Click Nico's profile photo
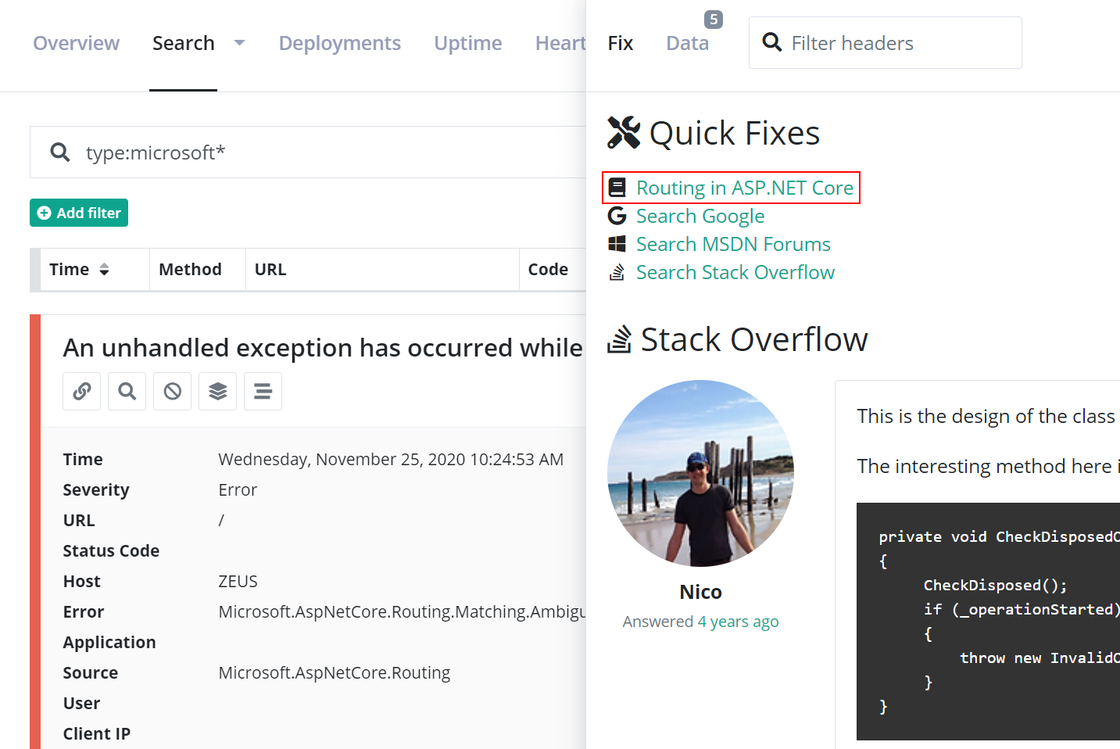The width and height of the screenshot is (1120, 749). tap(700, 473)
